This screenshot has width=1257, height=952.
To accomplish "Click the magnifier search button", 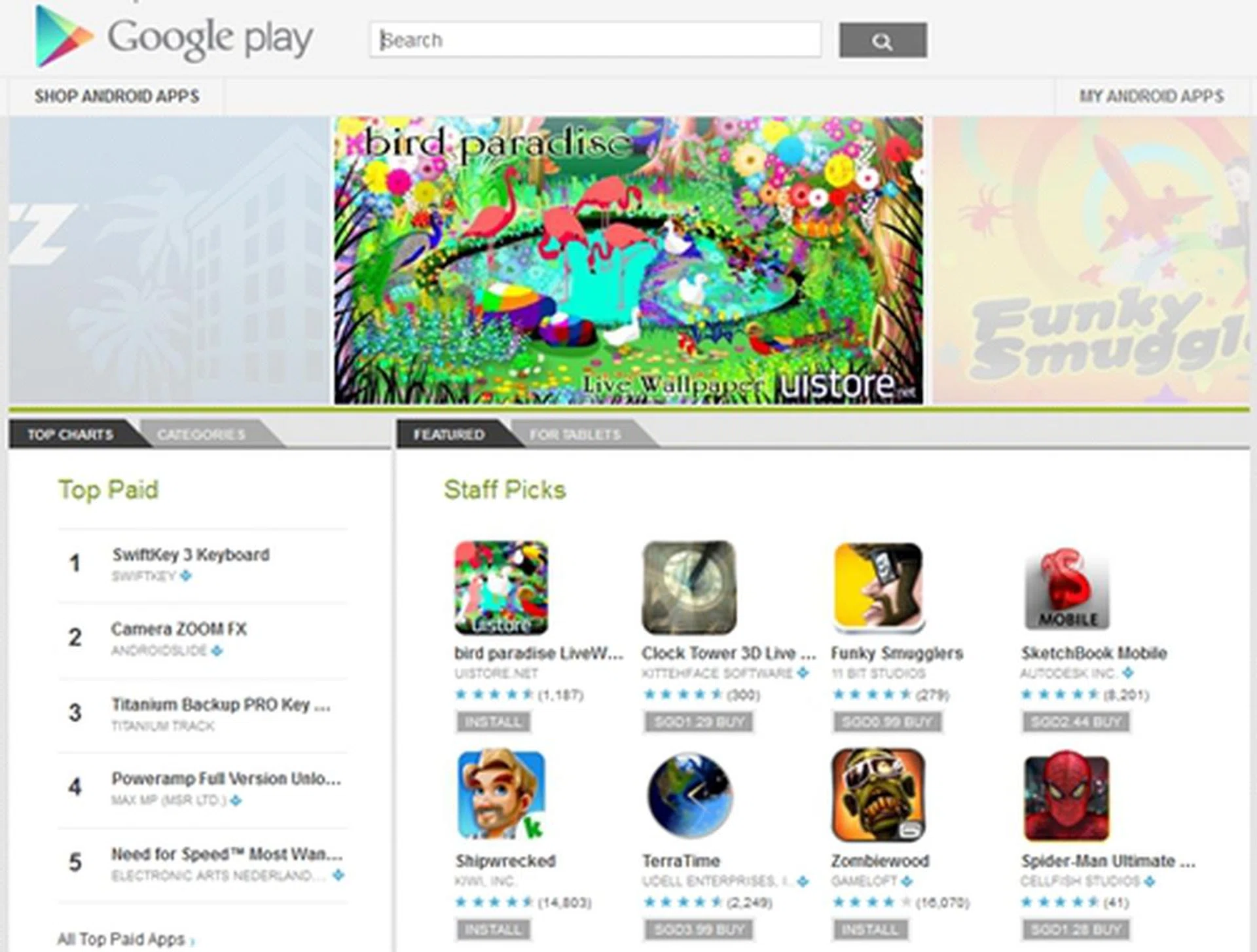I will pos(883,41).
